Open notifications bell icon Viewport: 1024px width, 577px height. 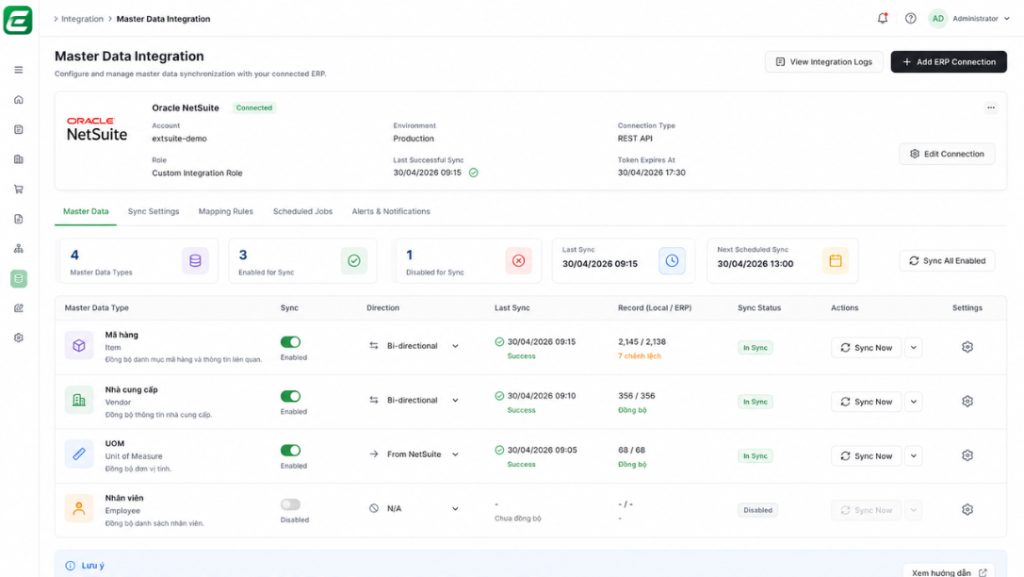[x=882, y=18]
